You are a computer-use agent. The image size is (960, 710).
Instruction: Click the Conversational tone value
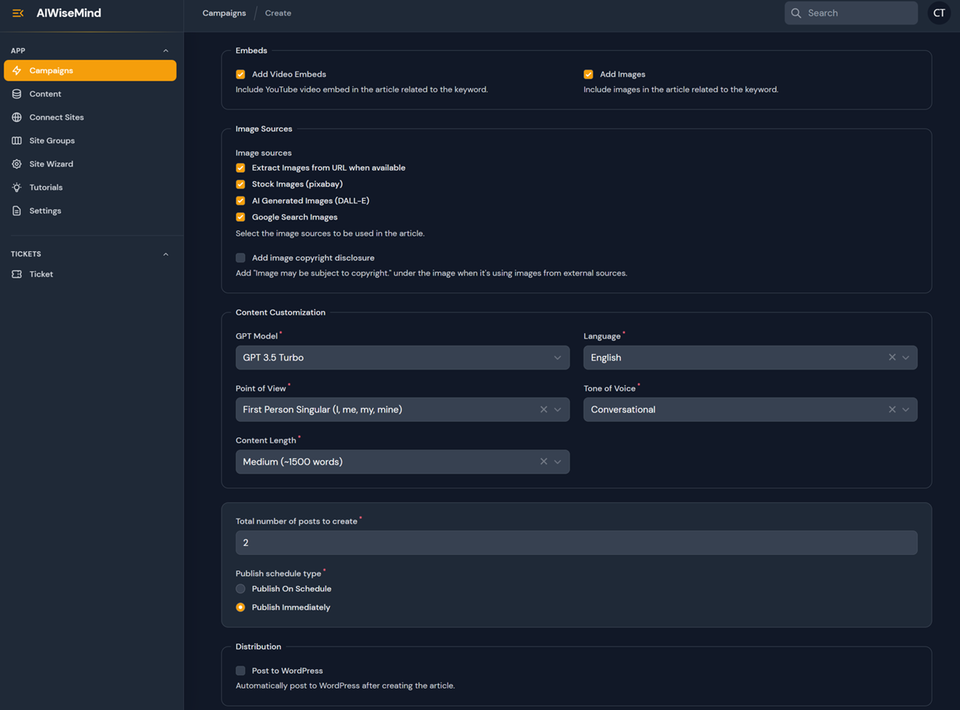point(623,409)
